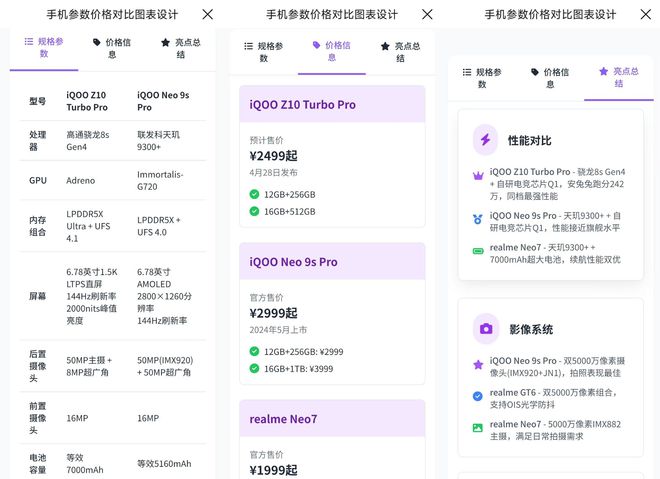
Task: Click purple star icon in right panel
Action: pos(604,71)
